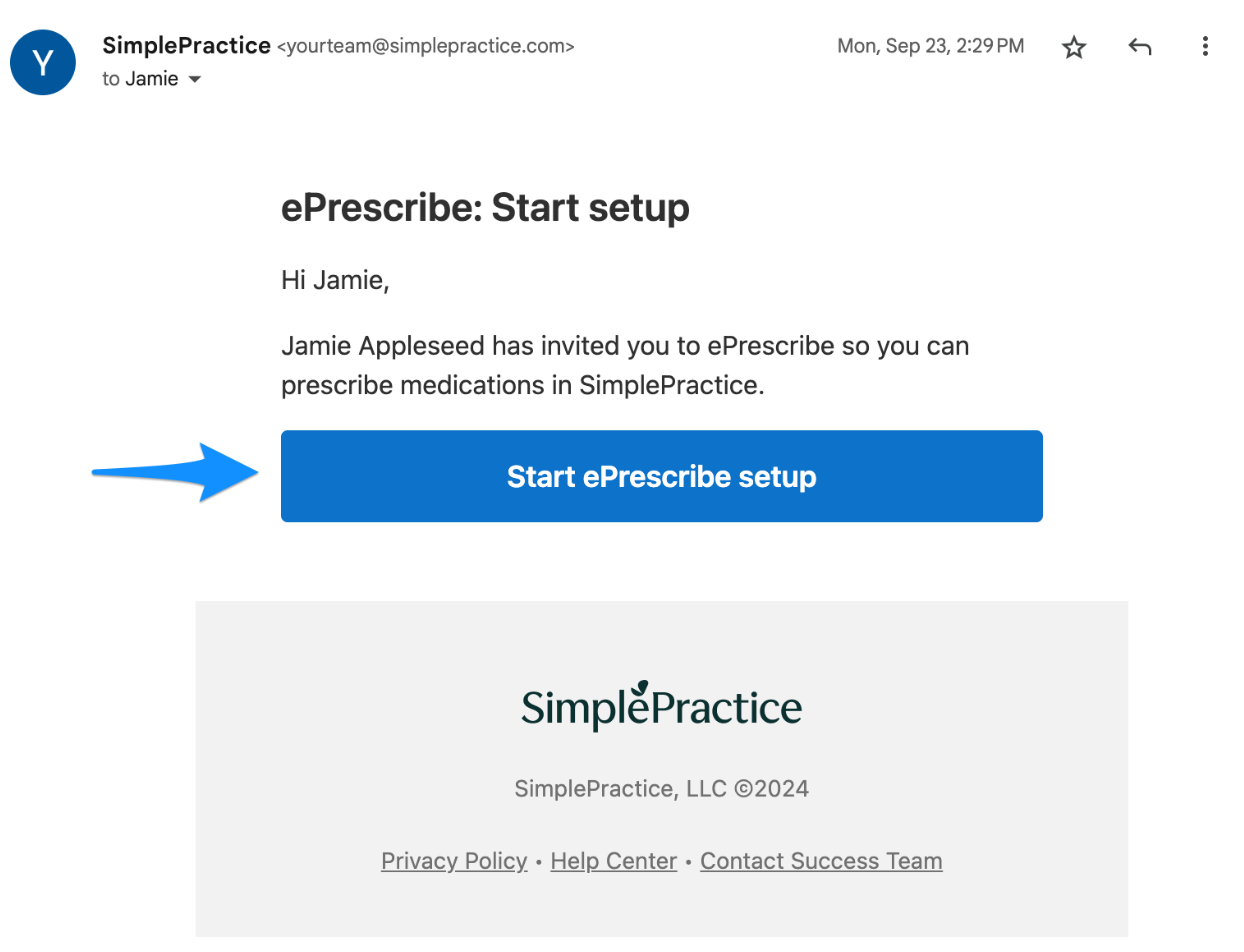Click the 'prescribe medications in SimplePractice' line

pos(522,385)
